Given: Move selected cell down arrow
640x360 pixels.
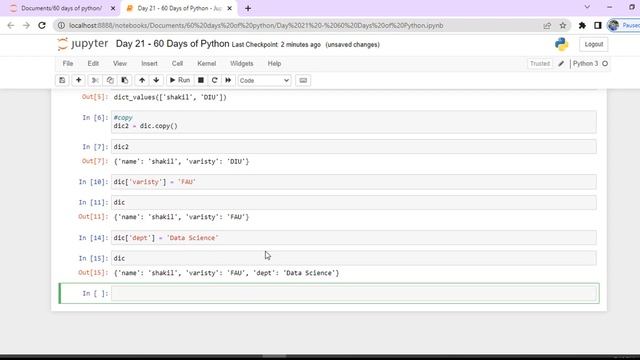Looking at the screenshot, I should point(156,80).
